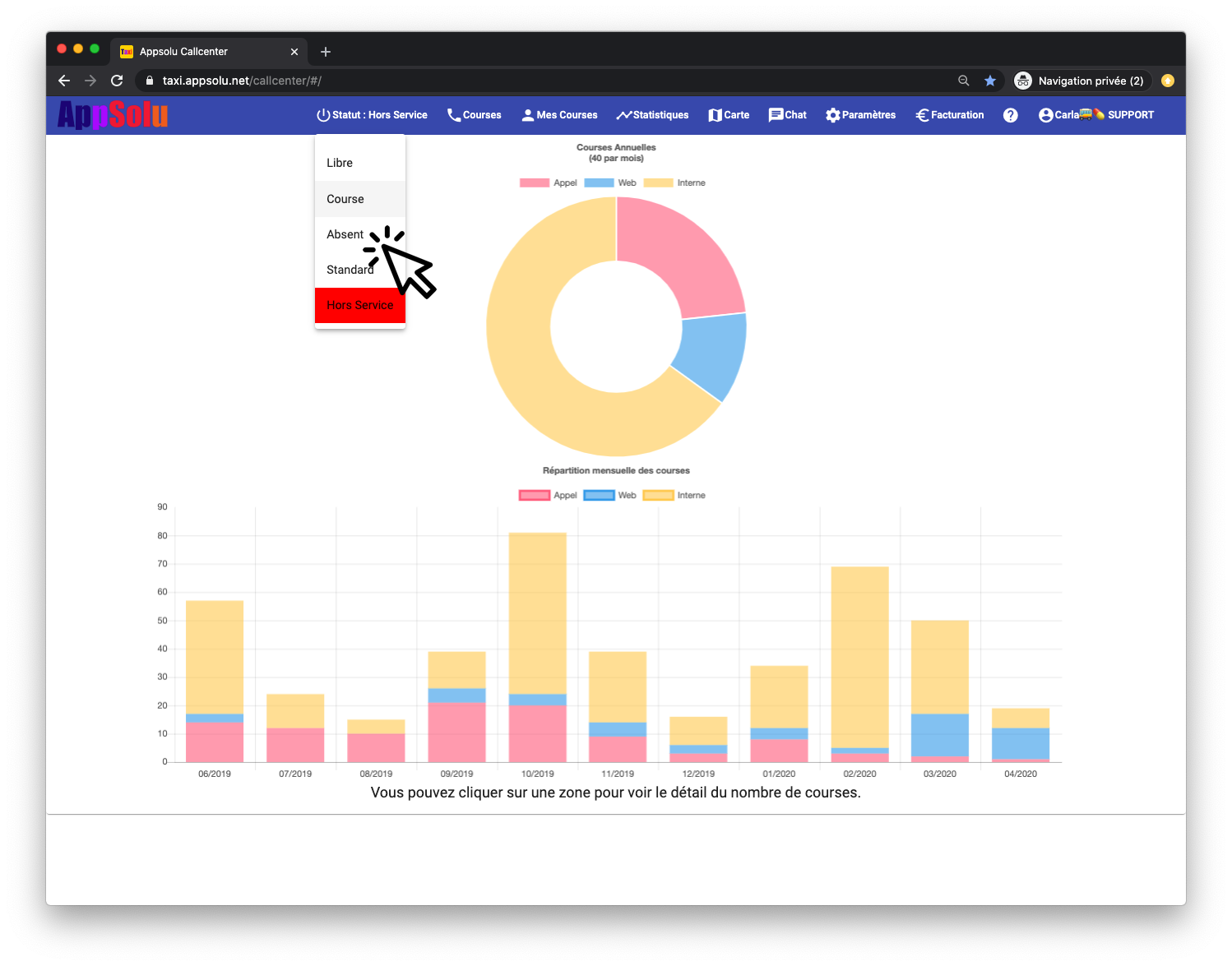Reload the page with refresh icon

tap(117, 81)
